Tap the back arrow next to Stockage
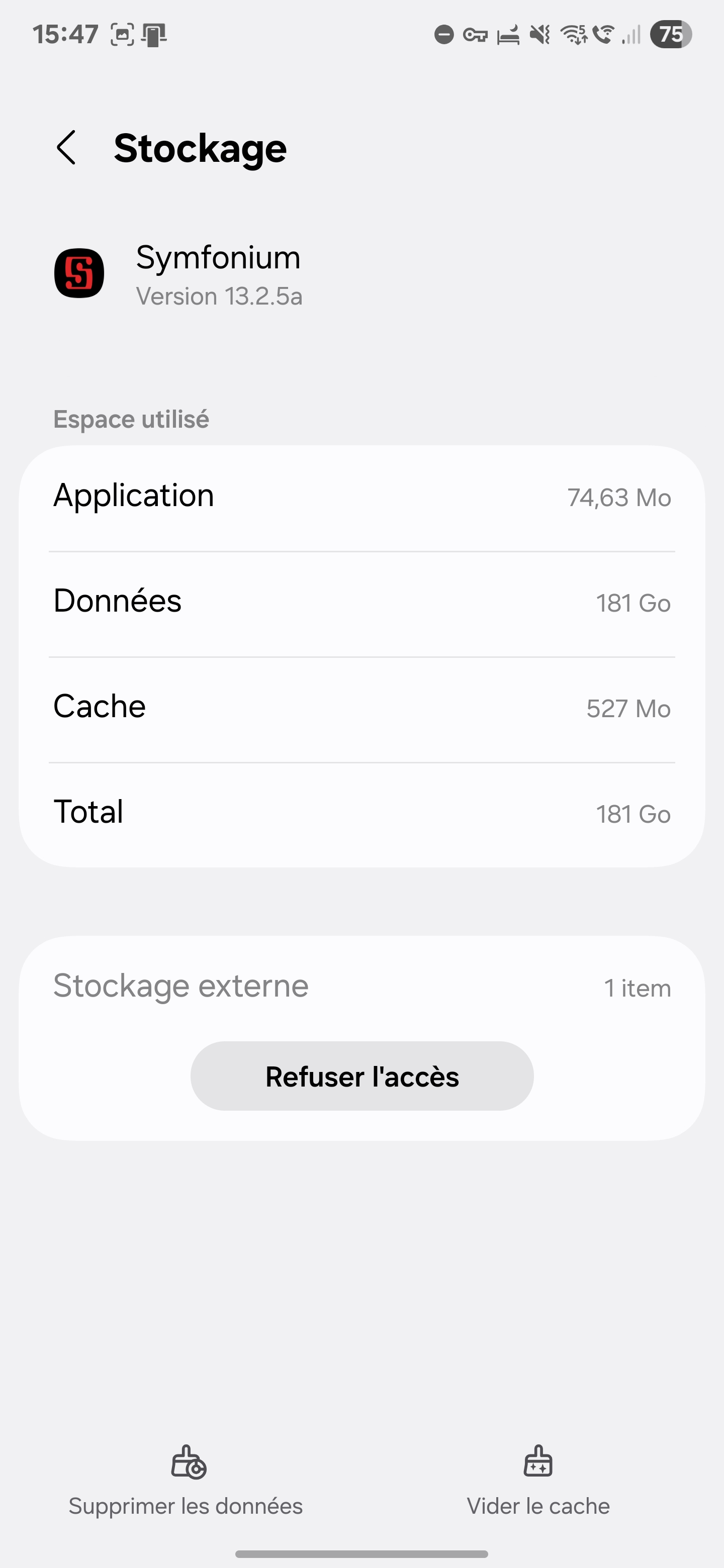 [x=66, y=148]
